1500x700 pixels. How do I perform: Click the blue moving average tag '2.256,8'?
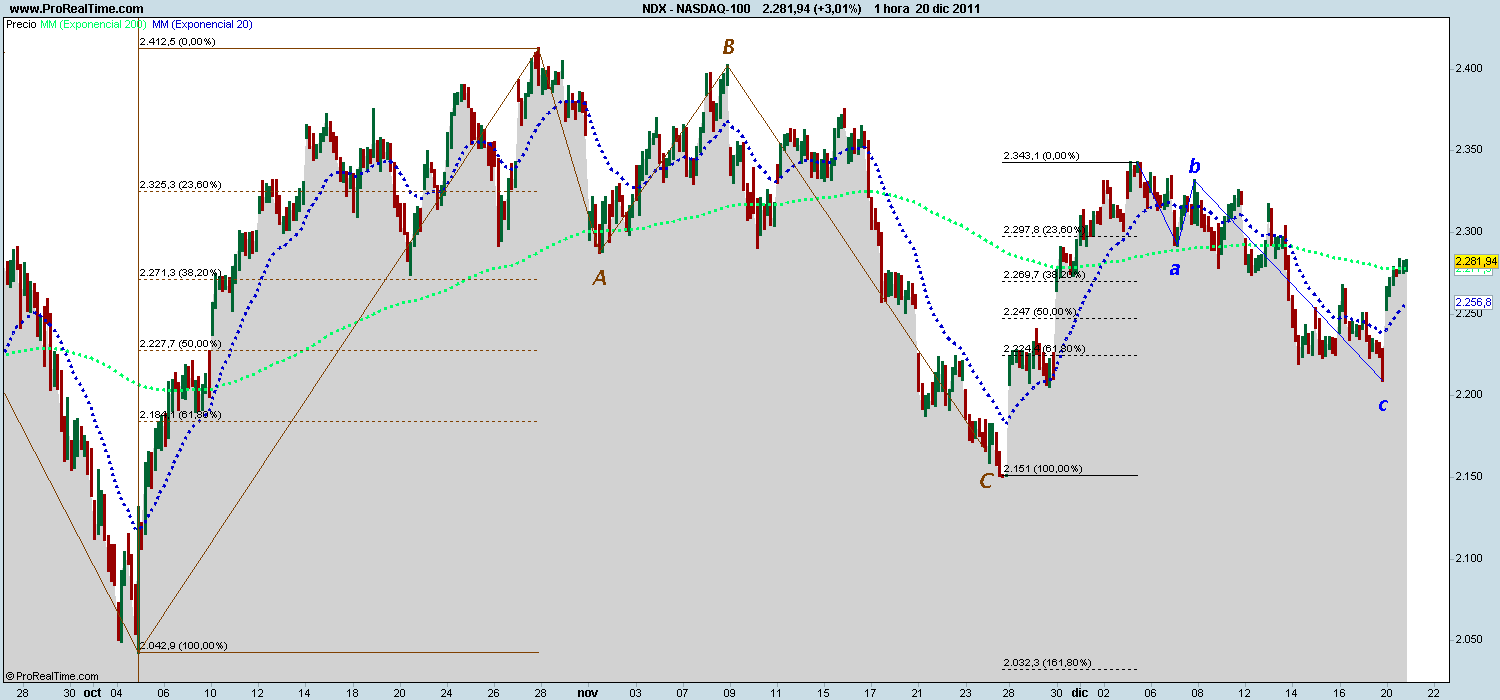point(1475,302)
